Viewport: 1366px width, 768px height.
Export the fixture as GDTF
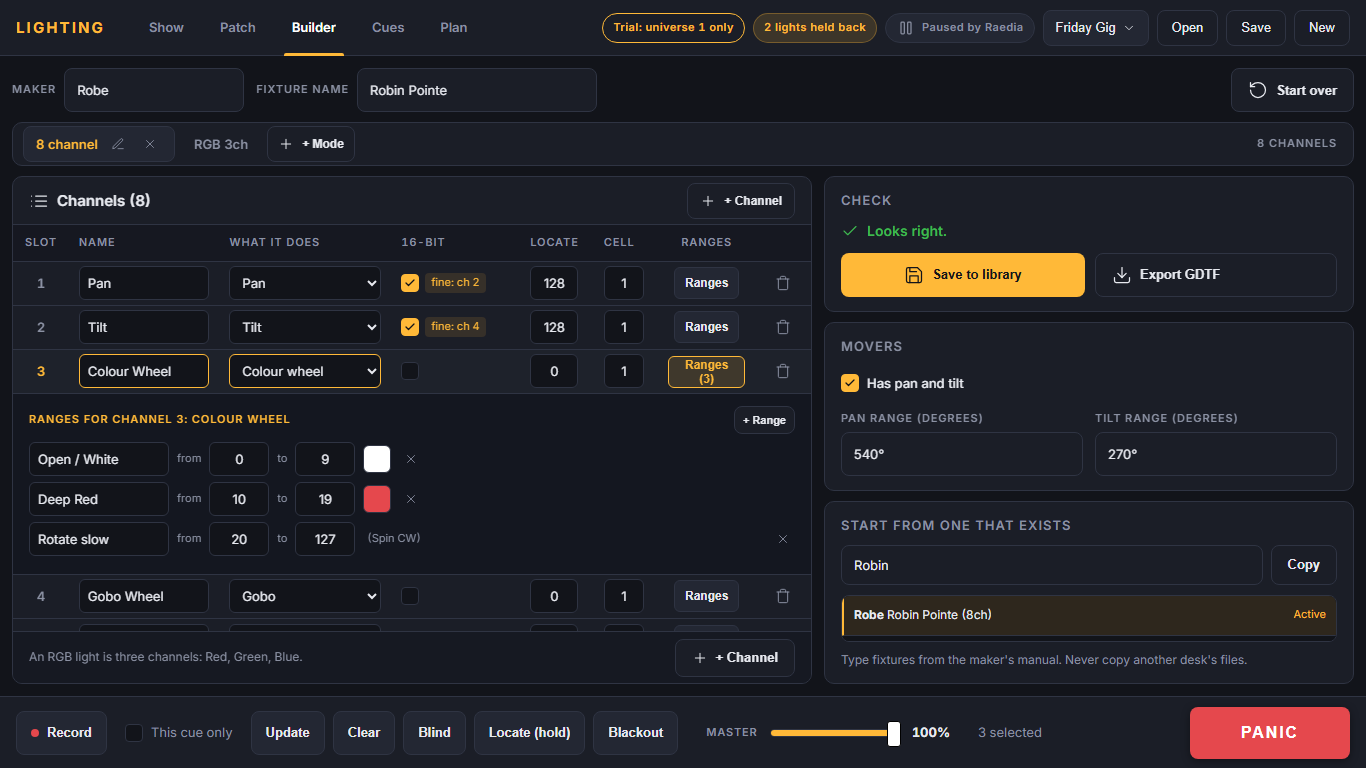pos(1216,275)
